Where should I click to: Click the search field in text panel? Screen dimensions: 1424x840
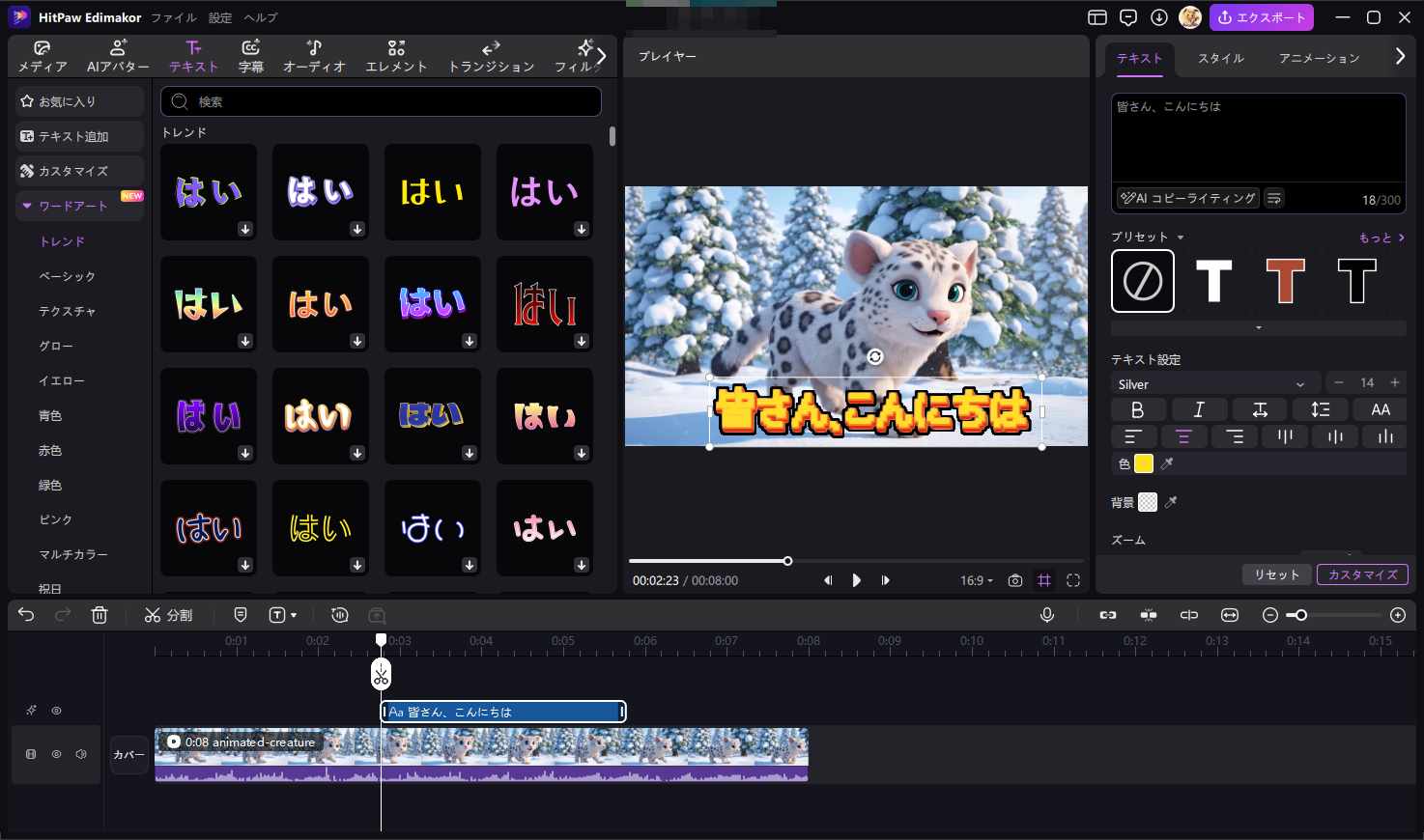point(381,101)
